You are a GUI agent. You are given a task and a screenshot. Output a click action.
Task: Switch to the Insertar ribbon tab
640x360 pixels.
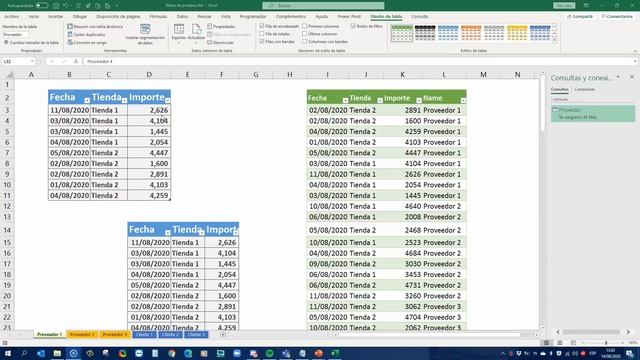pos(56,17)
